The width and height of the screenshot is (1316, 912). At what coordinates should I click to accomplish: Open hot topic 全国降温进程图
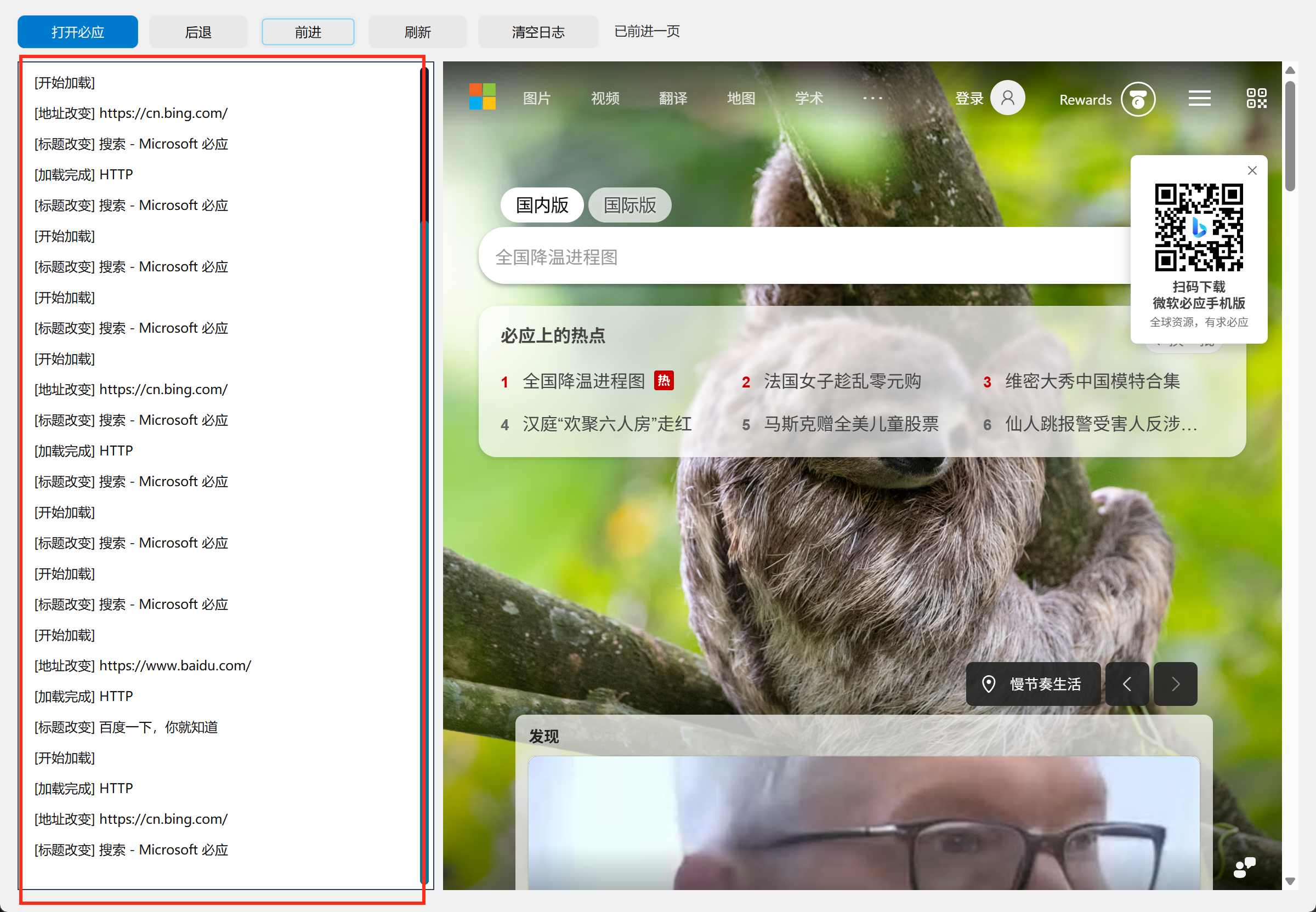tap(583, 381)
